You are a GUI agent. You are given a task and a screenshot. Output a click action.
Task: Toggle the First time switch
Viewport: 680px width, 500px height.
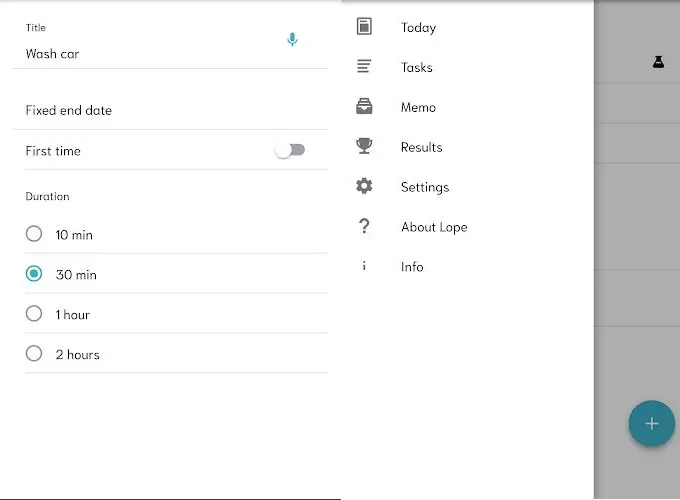click(x=290, y=150)
